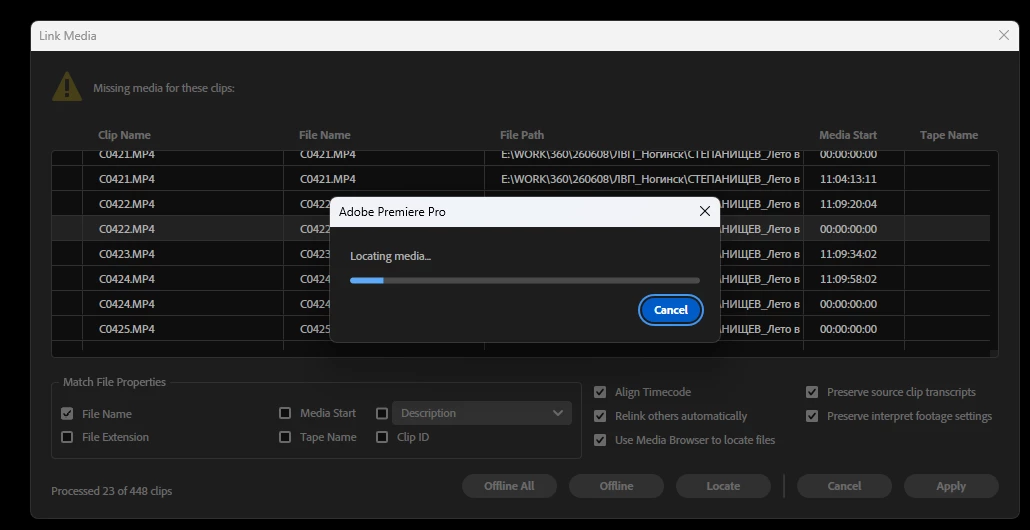This screenshot has height=530, width=1030.
Task: Enable Media Start match checkbox
Action: click(285, 413)
